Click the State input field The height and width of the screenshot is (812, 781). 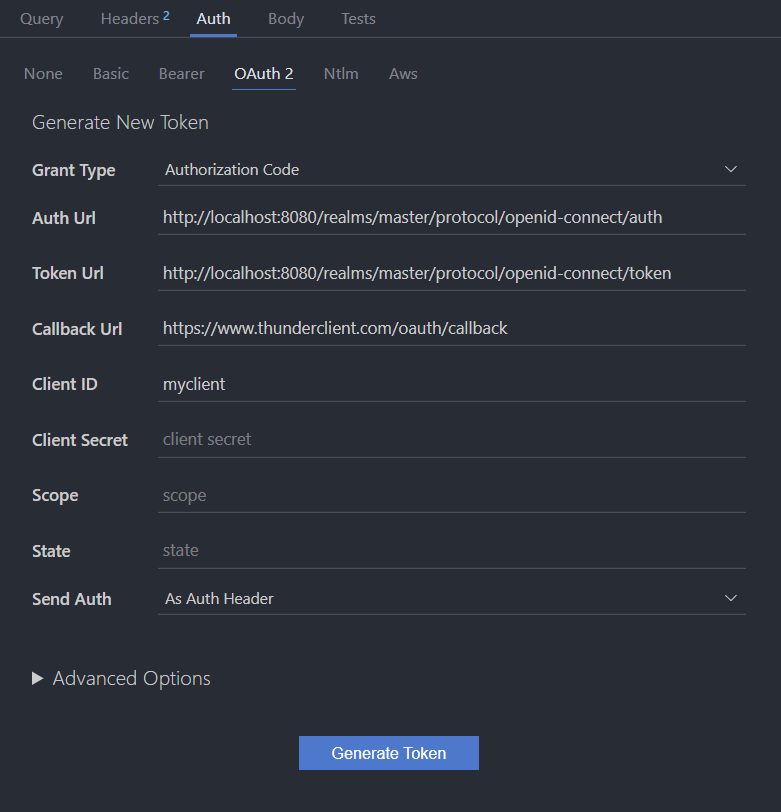coord(451,551)
